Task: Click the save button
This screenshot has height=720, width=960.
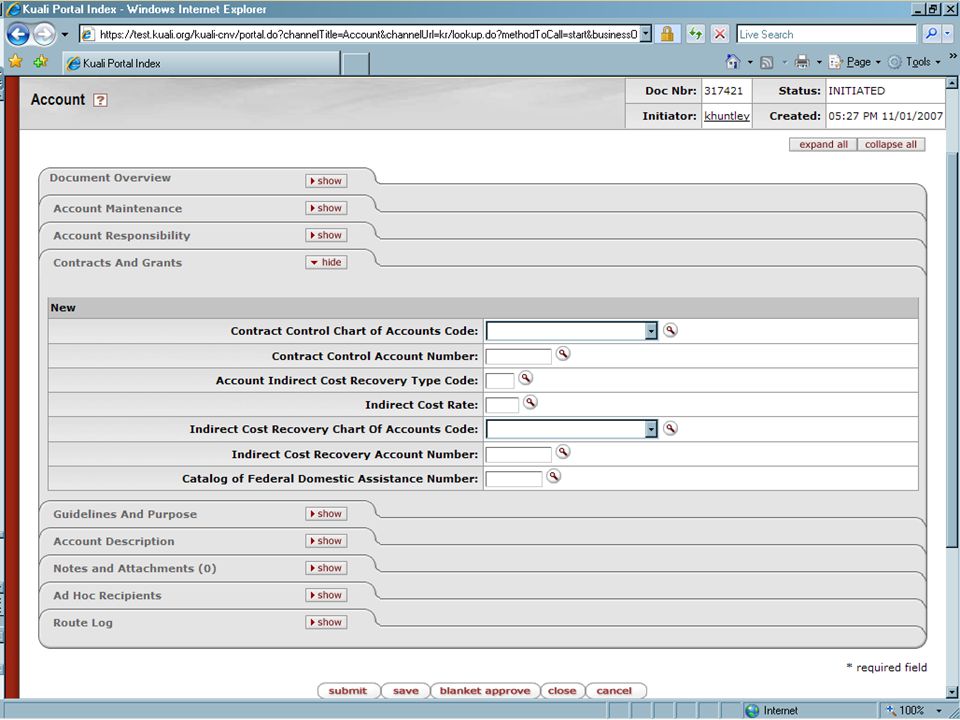Action: pos(405,691)
